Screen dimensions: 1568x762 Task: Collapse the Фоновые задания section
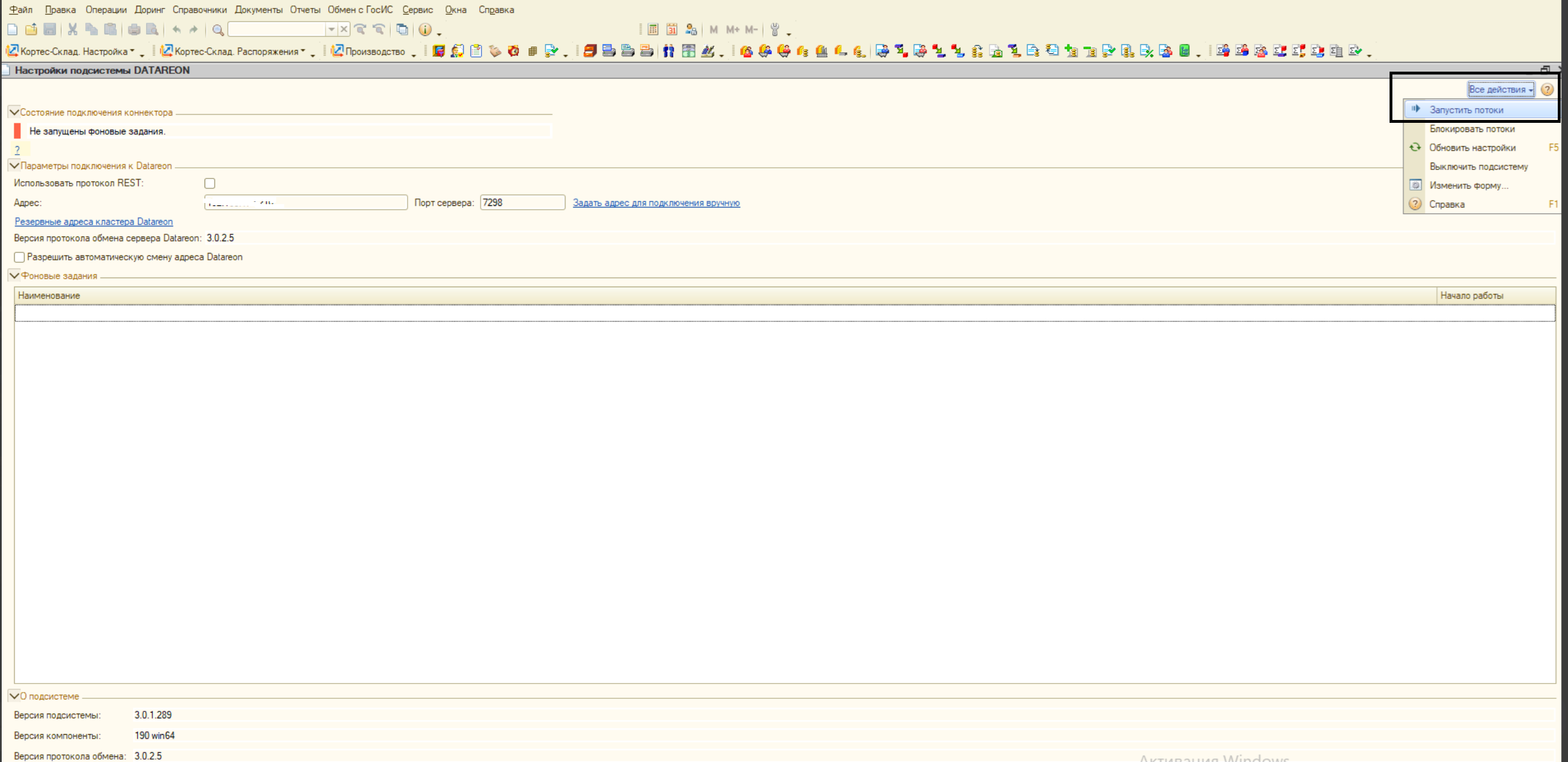click(x=14, y=275)
